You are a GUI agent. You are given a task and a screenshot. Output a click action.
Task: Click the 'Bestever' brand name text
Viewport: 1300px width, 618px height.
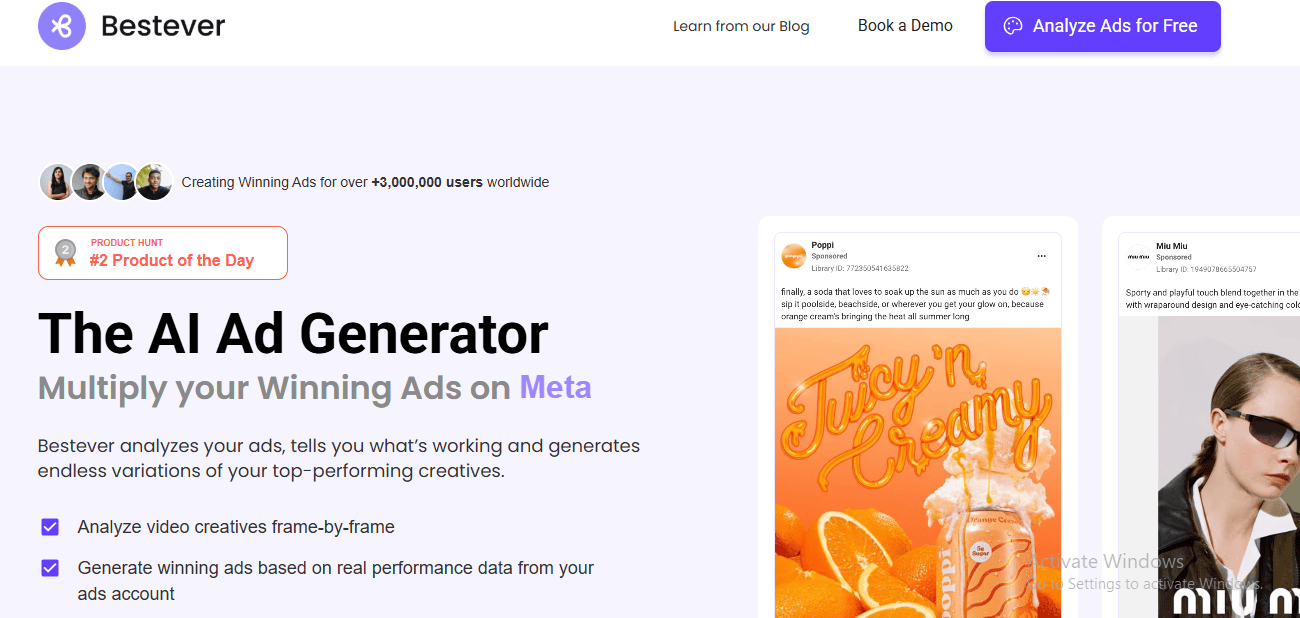point(163,26)
